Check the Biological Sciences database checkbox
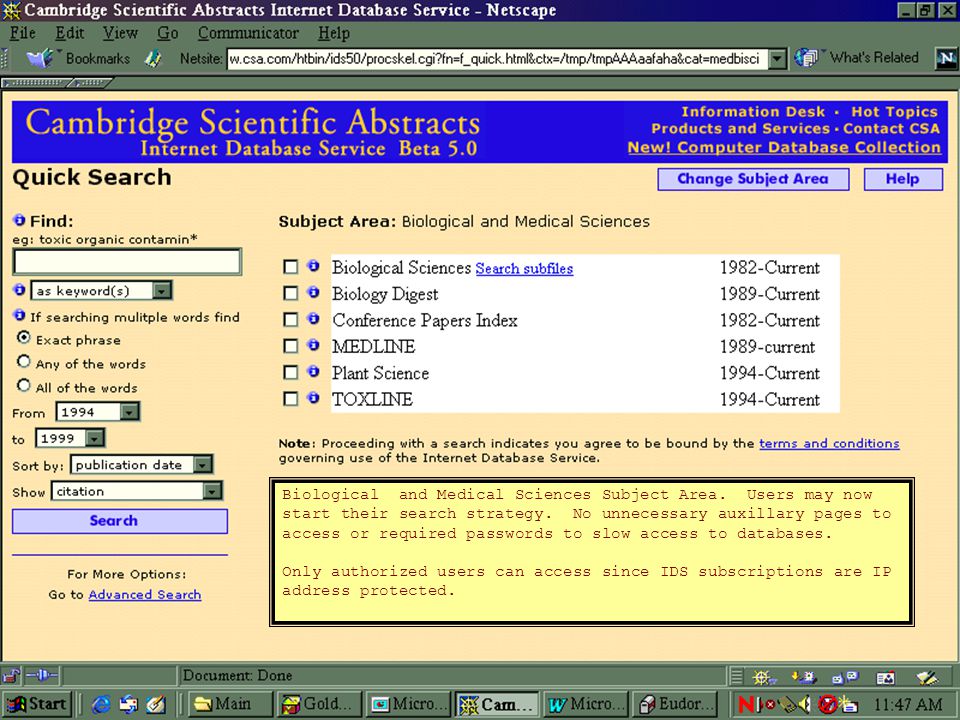This screenshot has height=720, width=960. click(290, 267)
